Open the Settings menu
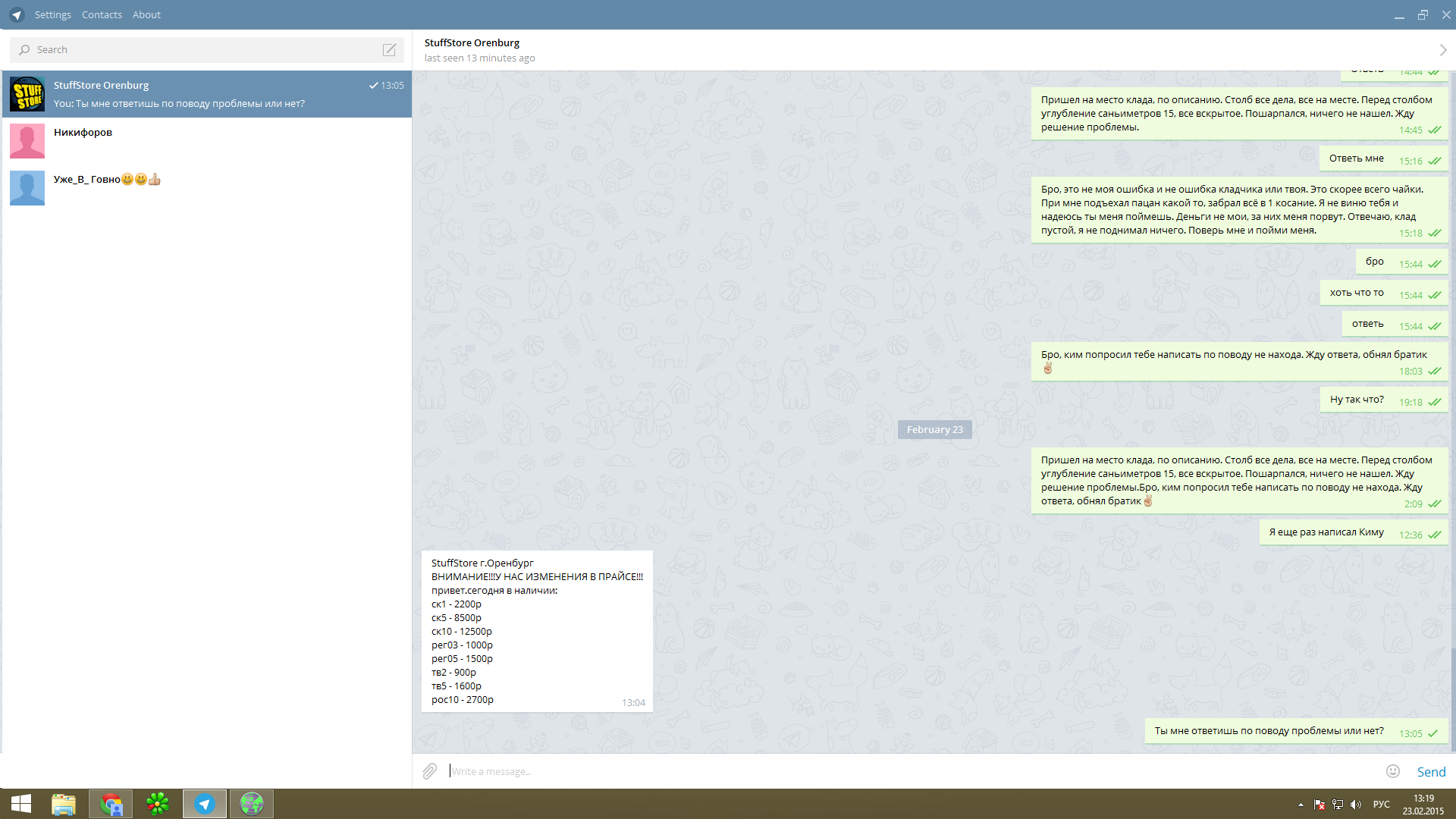 53,14
